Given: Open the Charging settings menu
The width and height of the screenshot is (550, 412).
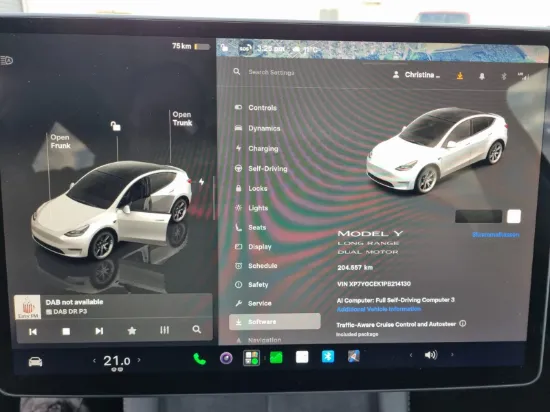Looking at the screenshot, I should [x=263, y=149].
